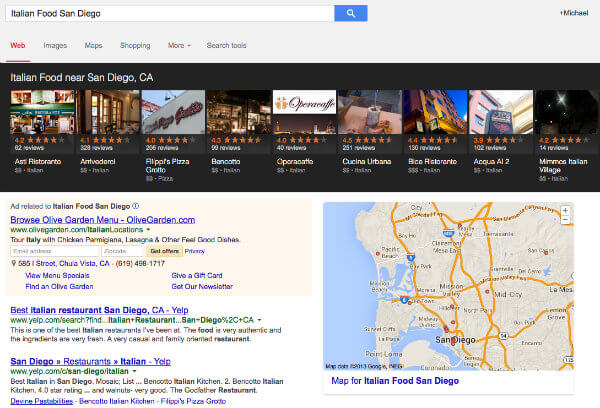Open the dropdown arrow after the yelp.com/search URL
This screenshot has width=600, height=408.
click(x=259, y=320)
